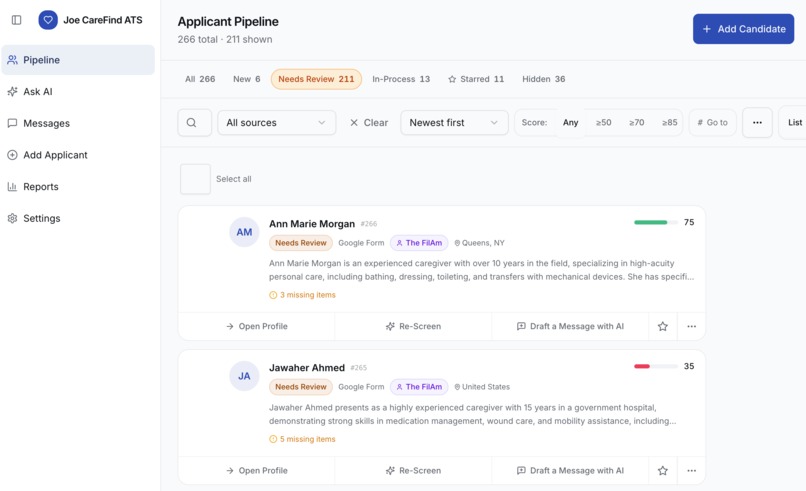Open Profile for Jawaher Ahmed
Image resolution: width=806 pixels, height=491 pixels.
257,470
